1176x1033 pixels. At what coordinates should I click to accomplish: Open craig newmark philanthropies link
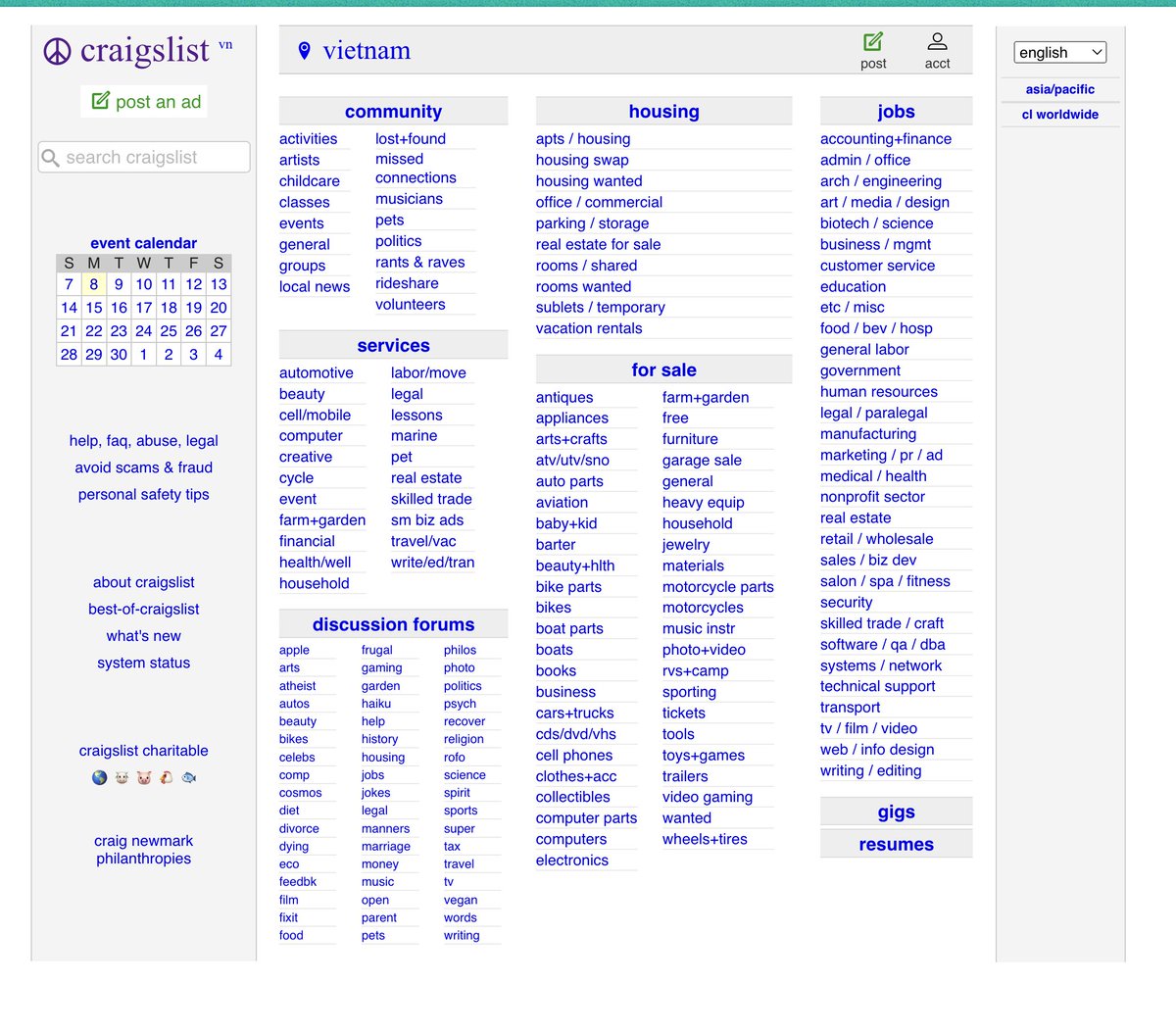pyautogui.click(x=144, y=850)
